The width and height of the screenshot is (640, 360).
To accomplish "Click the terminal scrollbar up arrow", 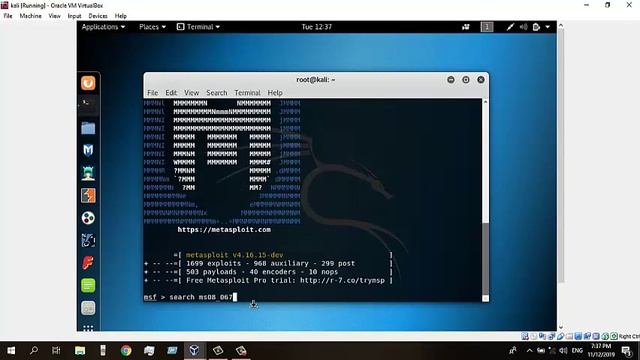I will (x=485, y=102).
